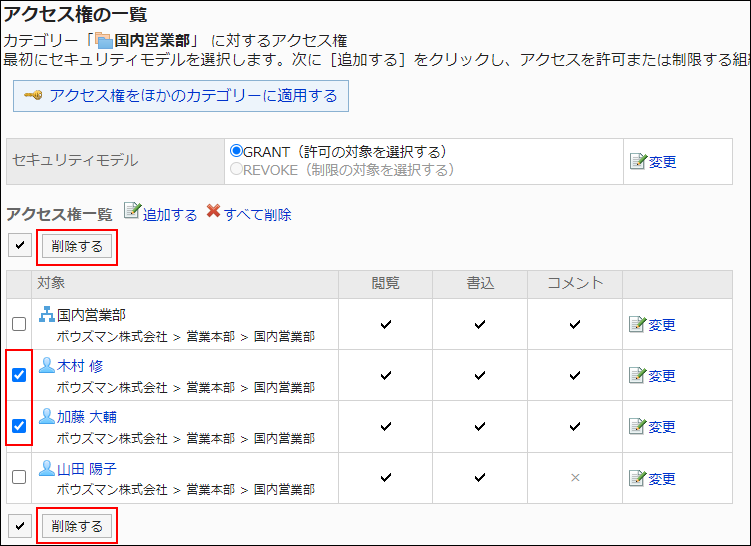Click the edit icon in the 木村 修 row
The image size is (751, 546).
tap(637, 375)
